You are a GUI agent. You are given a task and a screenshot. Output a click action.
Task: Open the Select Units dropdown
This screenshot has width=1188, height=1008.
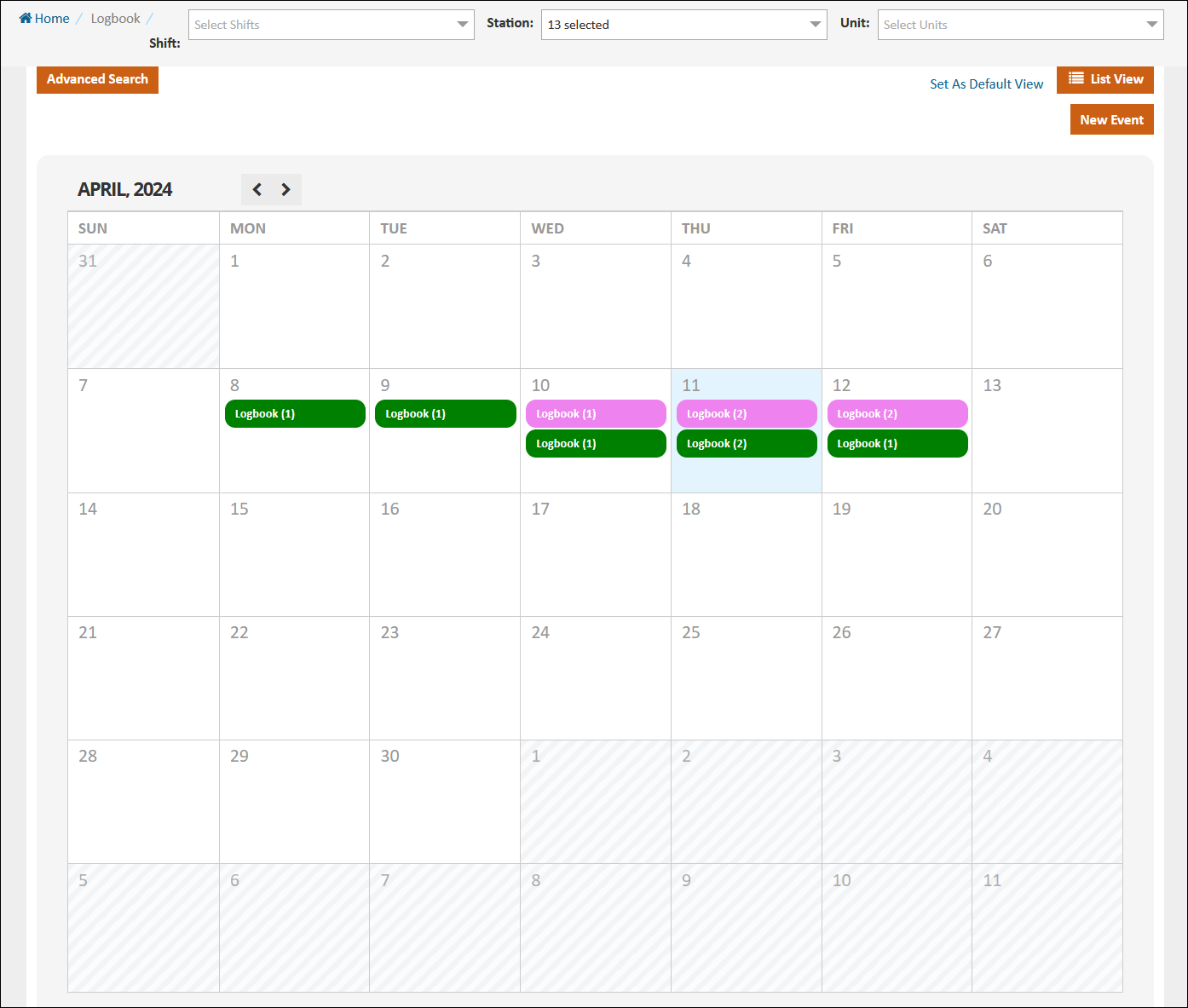(1020, 25)
